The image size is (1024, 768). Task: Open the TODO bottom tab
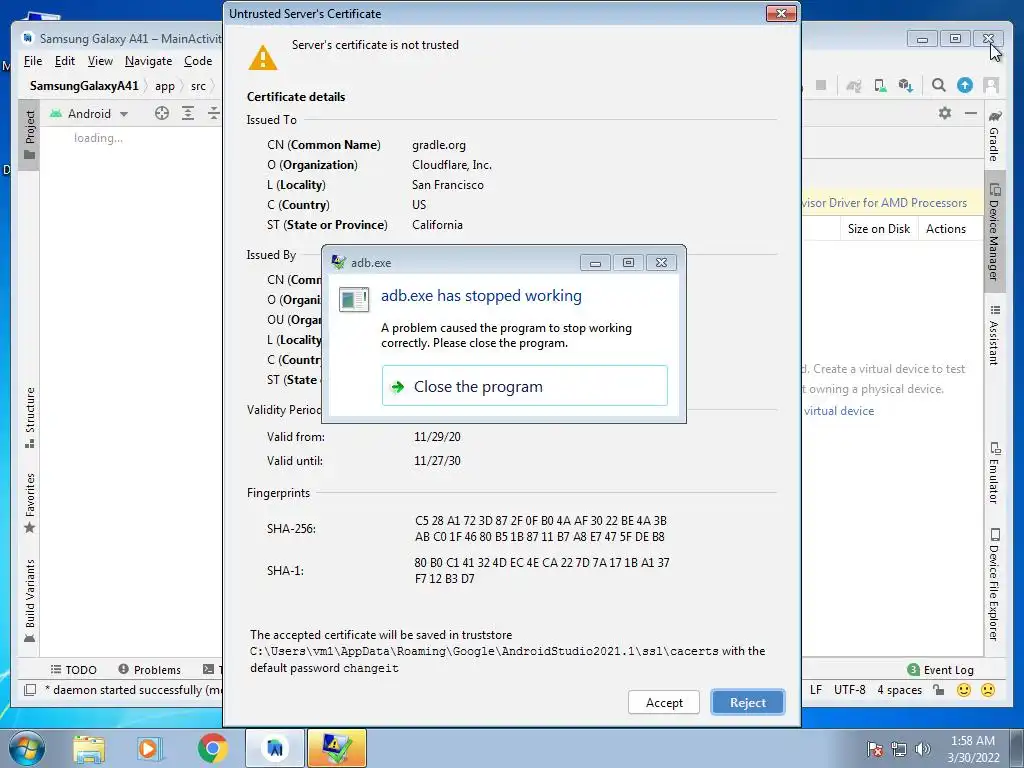coord(74,669)
